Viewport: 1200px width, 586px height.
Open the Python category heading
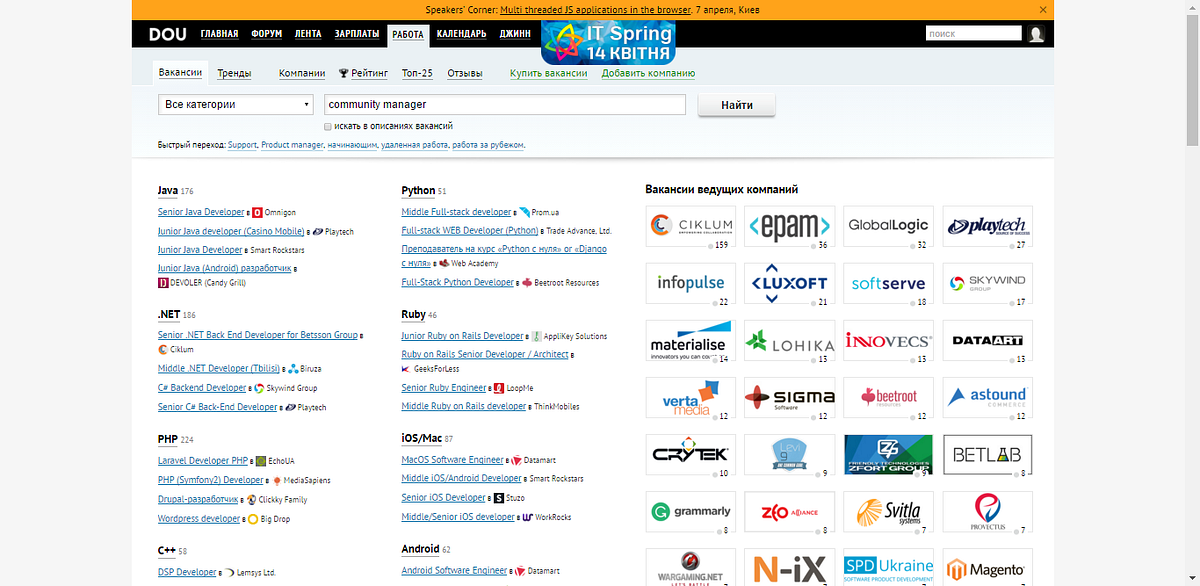[418, 190]
